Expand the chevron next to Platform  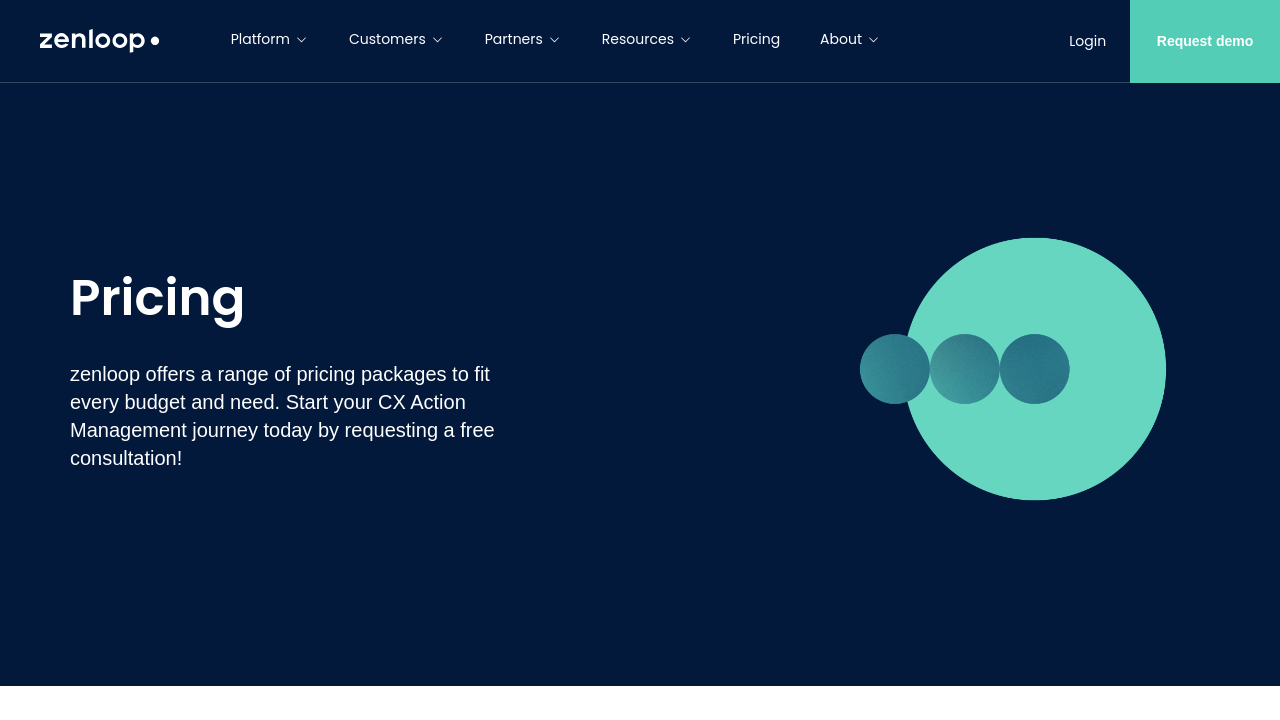[301, 40]
